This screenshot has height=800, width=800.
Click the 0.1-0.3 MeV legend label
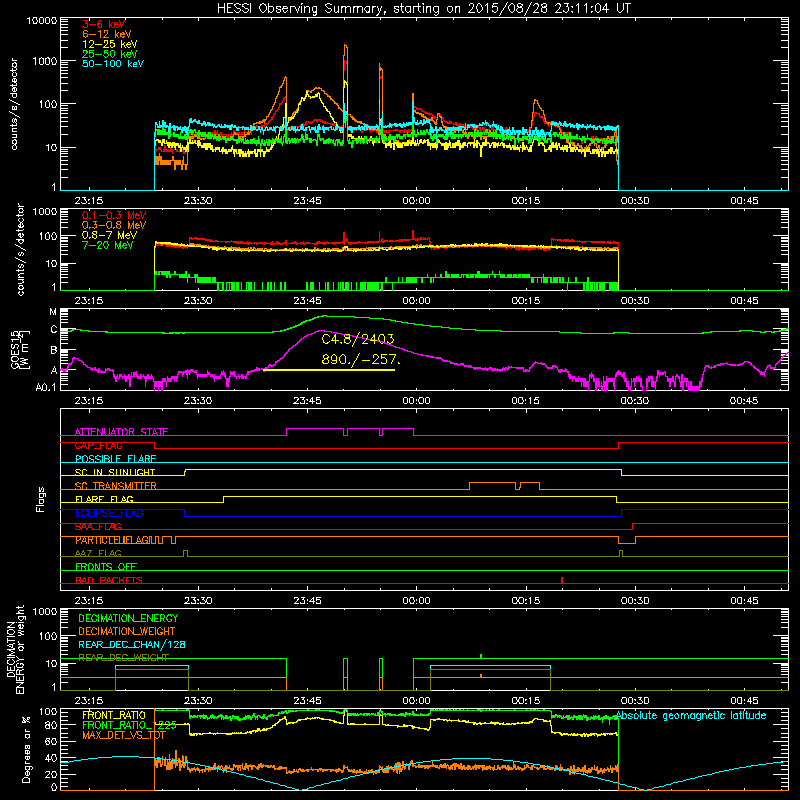coord(114,215)
